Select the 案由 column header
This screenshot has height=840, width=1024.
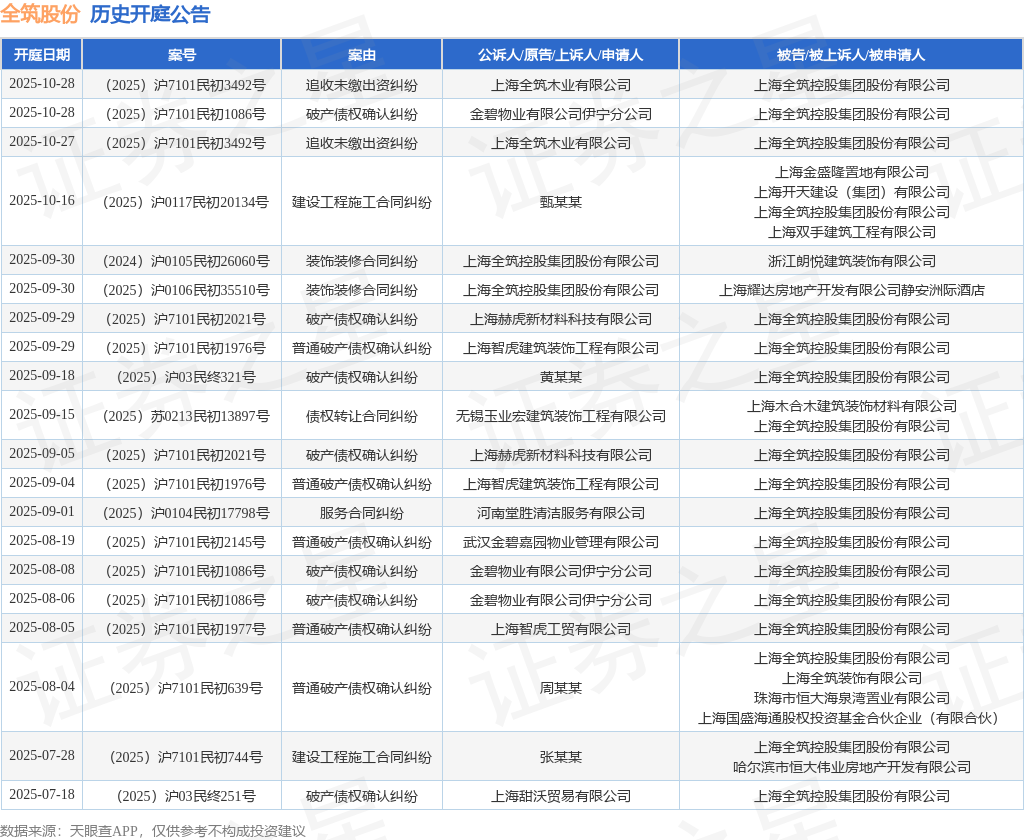(362, 55)
